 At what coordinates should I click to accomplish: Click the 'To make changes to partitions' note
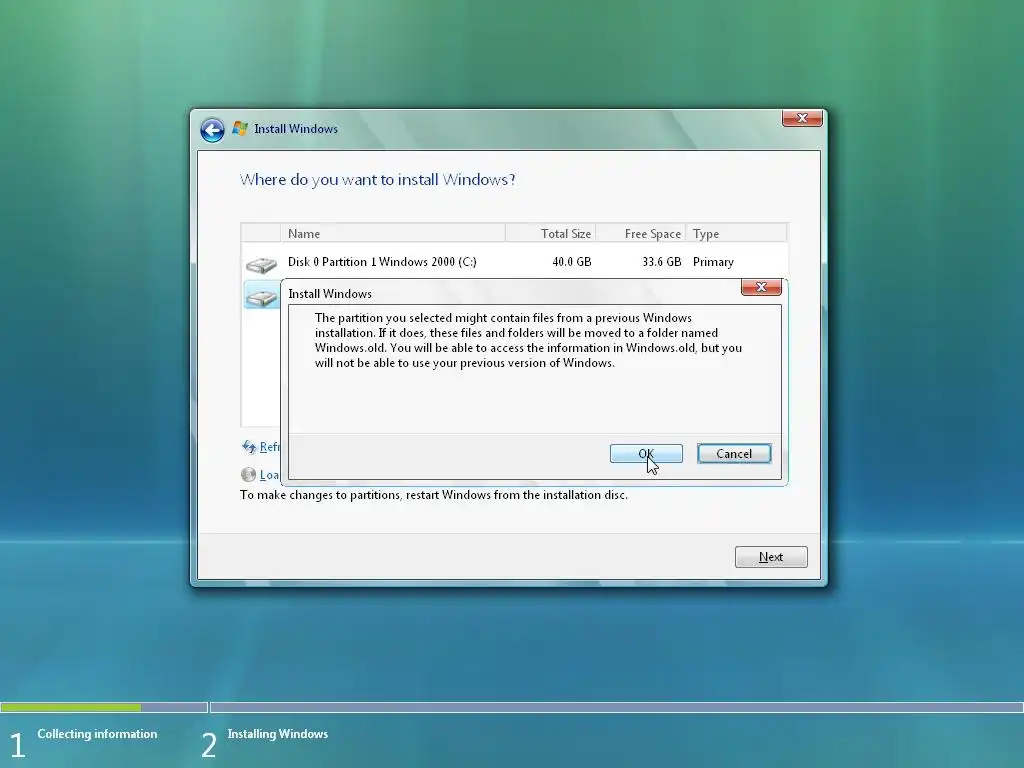pyautogui.click(x=434, y=495)
